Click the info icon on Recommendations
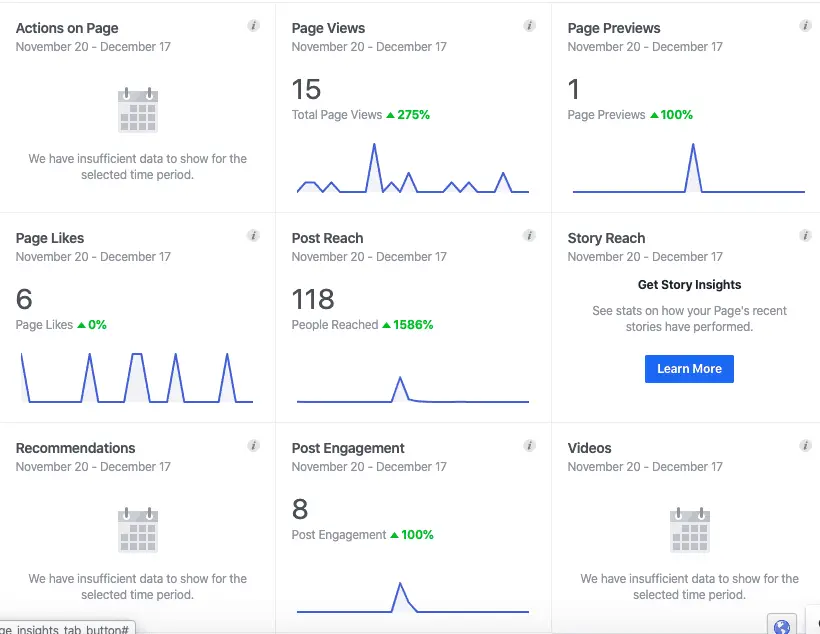820x634 pixels. coord(254,446)
